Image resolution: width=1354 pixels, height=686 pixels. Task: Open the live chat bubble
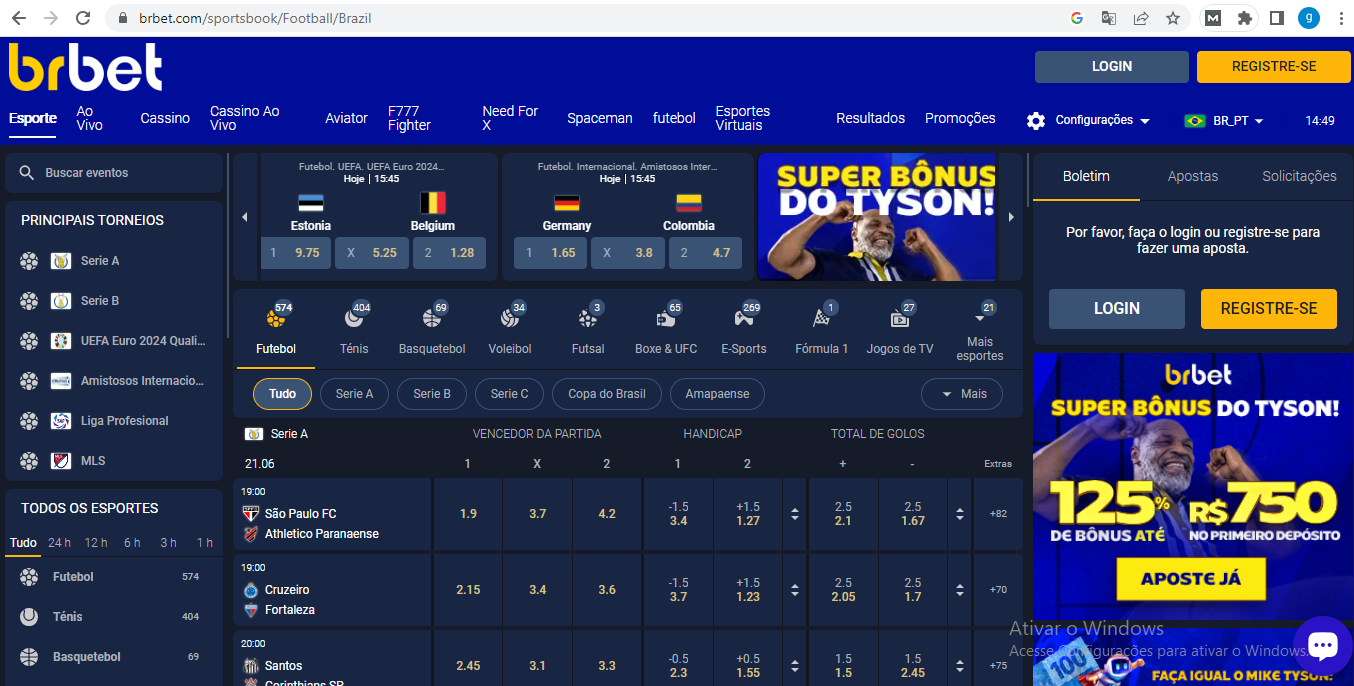point(1322,646)
